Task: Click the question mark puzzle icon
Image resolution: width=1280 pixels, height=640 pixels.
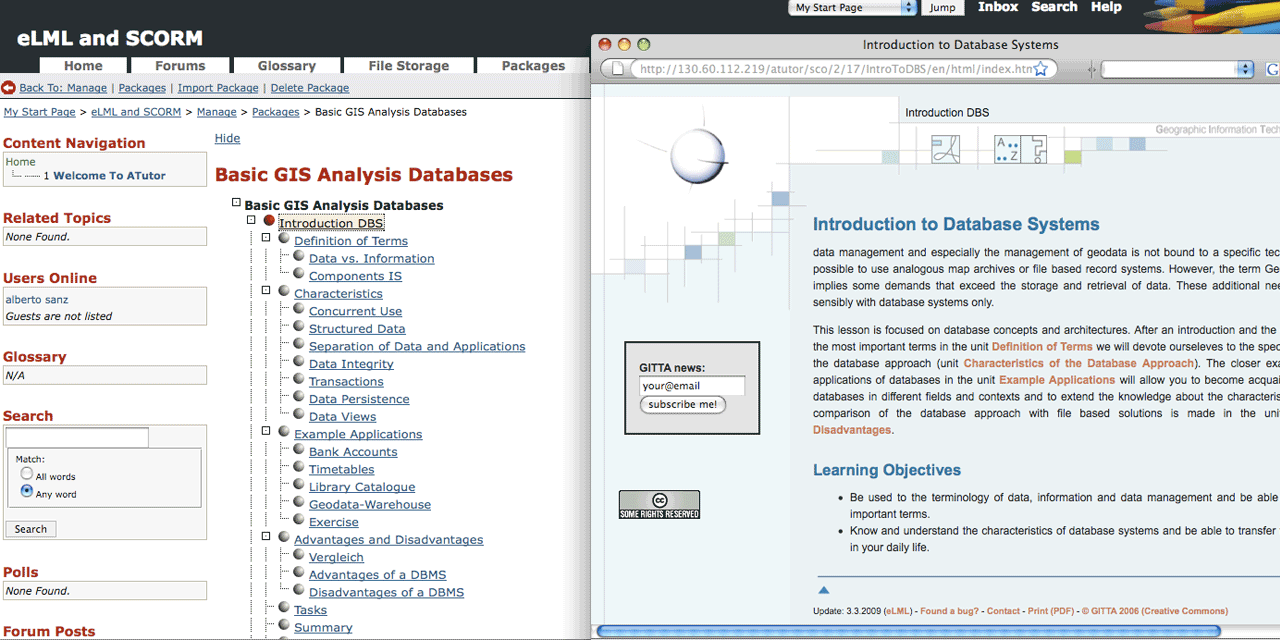Action: (x=1033, y=149)
